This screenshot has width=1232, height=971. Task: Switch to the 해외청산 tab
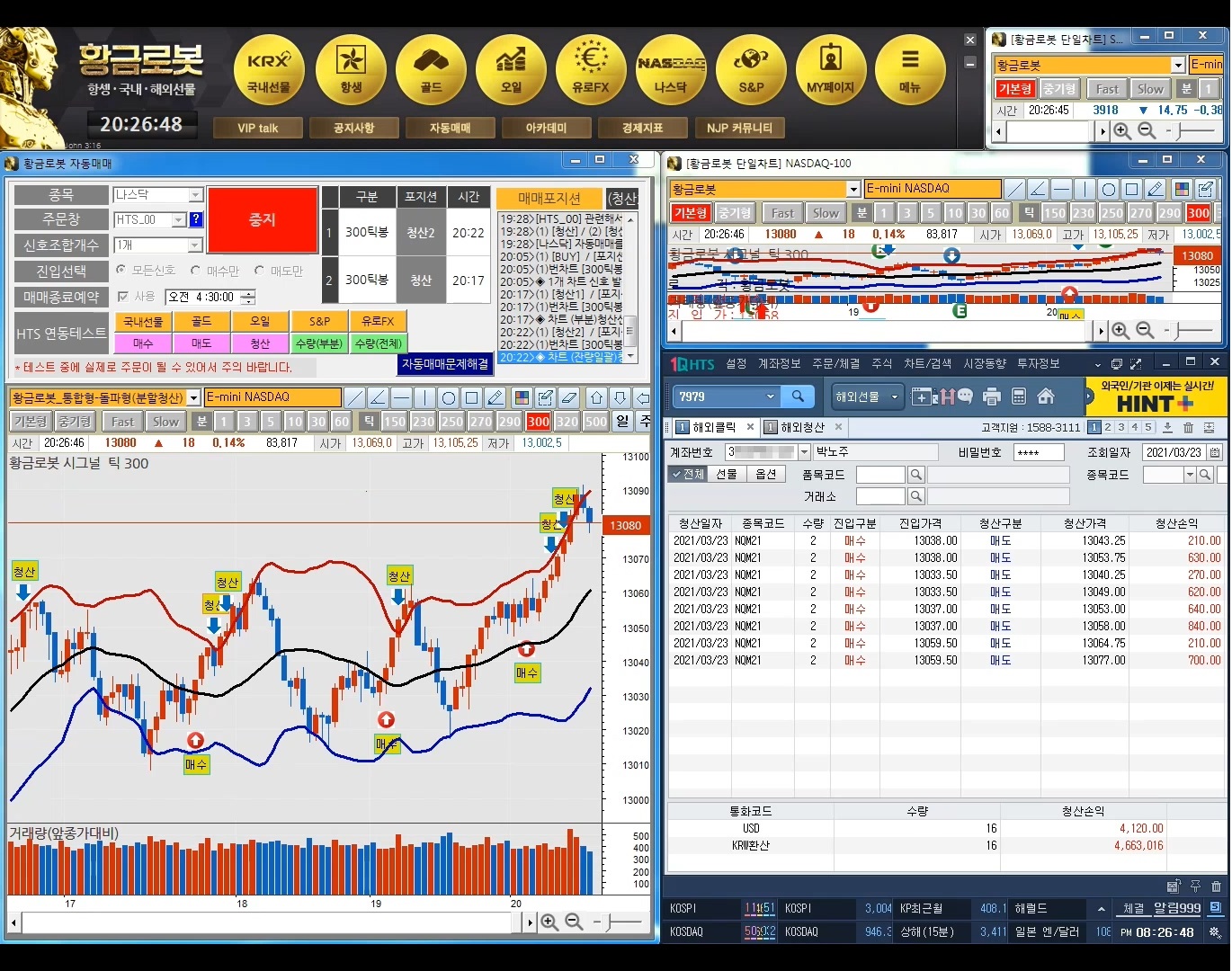802,428
